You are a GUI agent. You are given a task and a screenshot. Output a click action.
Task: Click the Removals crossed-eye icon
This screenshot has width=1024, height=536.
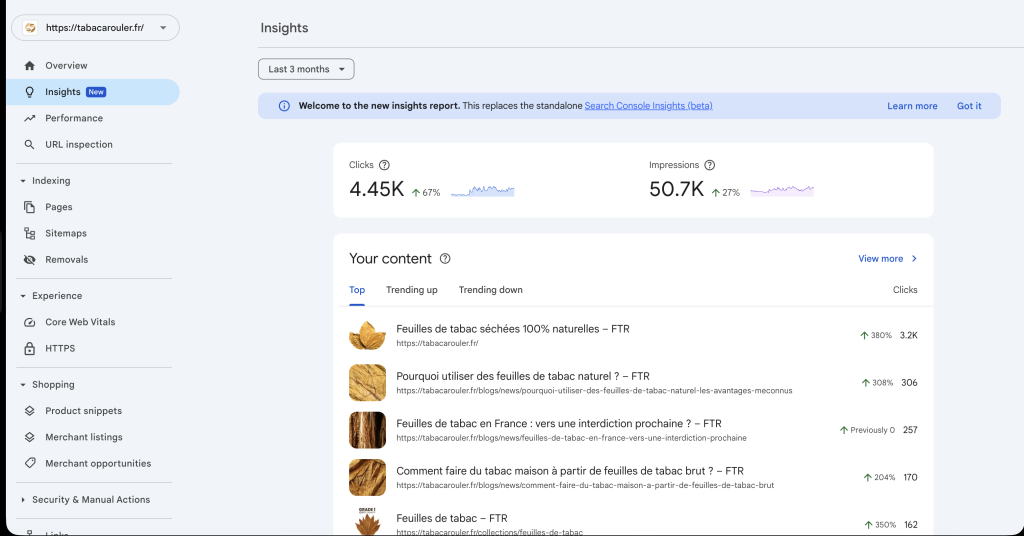[30, 260]
